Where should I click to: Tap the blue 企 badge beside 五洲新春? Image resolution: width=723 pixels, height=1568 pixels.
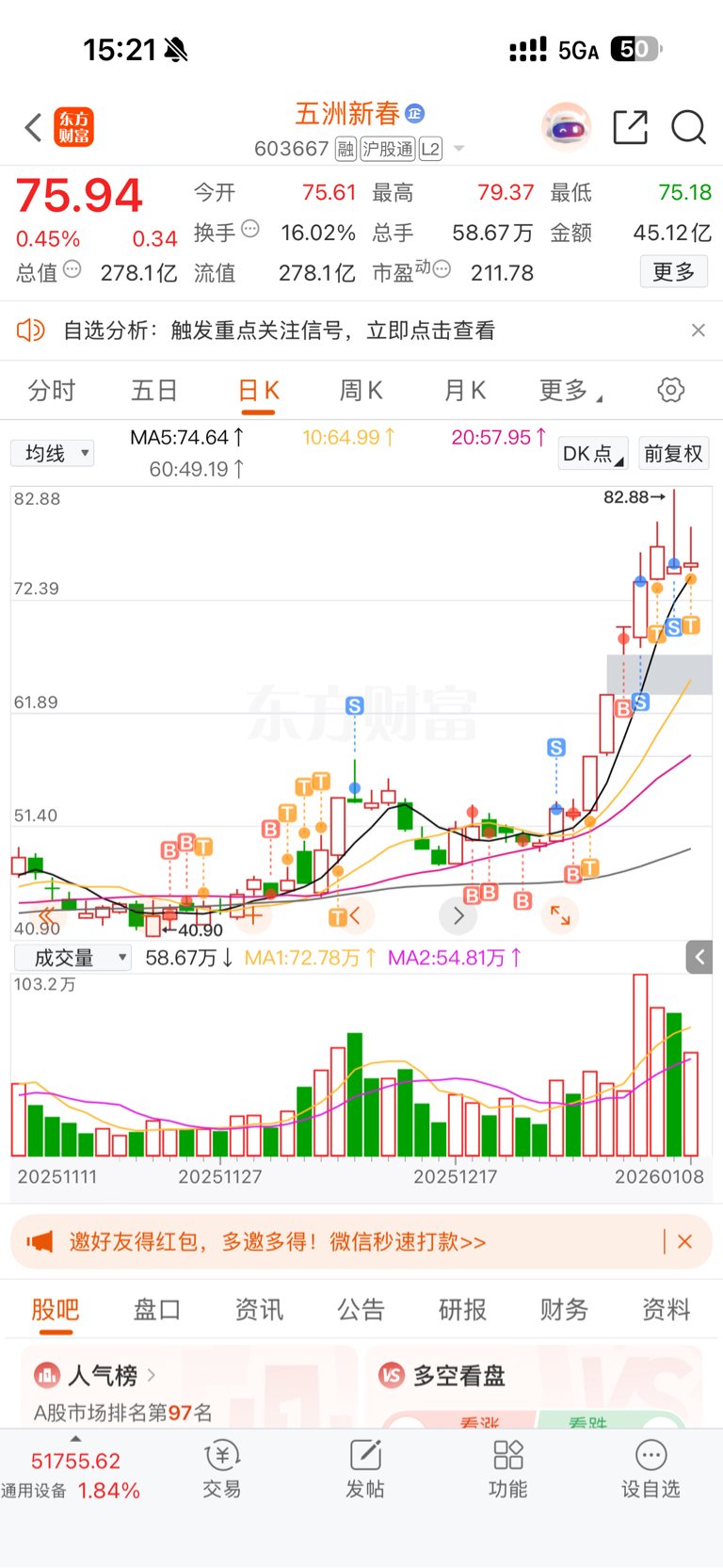[414, 114]
